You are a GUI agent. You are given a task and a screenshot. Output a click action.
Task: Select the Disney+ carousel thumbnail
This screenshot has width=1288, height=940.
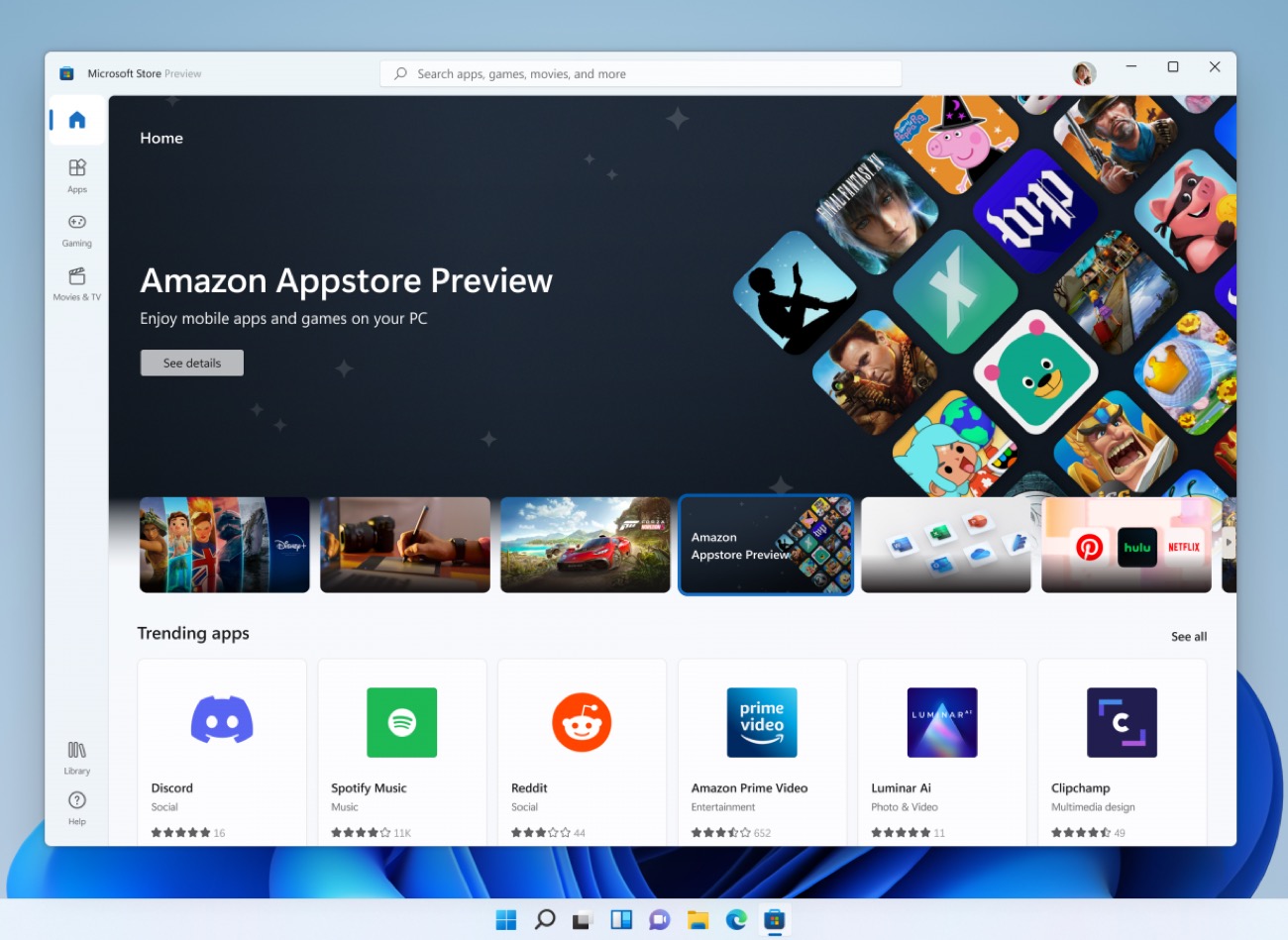225,545
